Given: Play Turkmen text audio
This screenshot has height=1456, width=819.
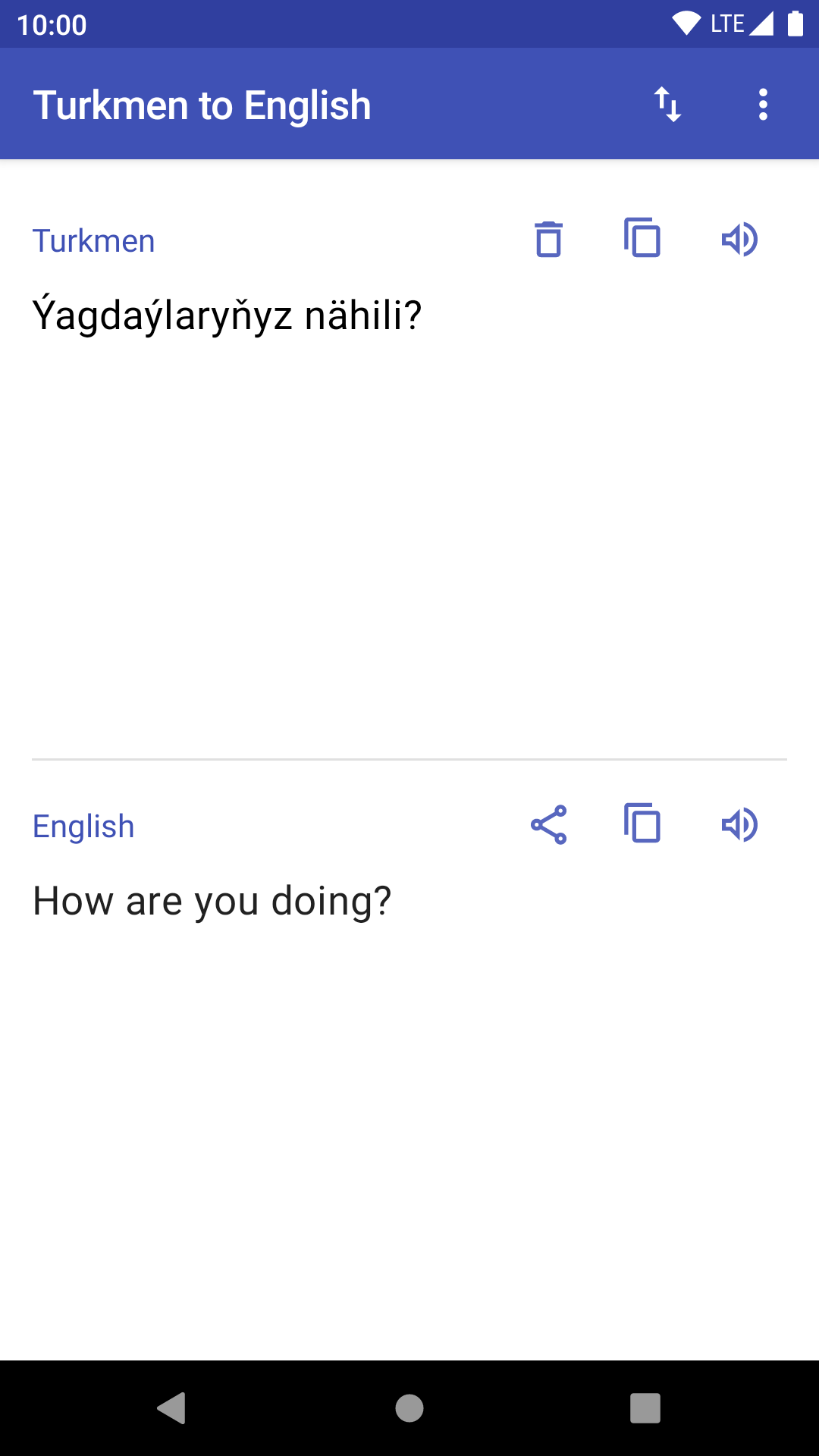Looking at the screenshot, I should (739, 240).
